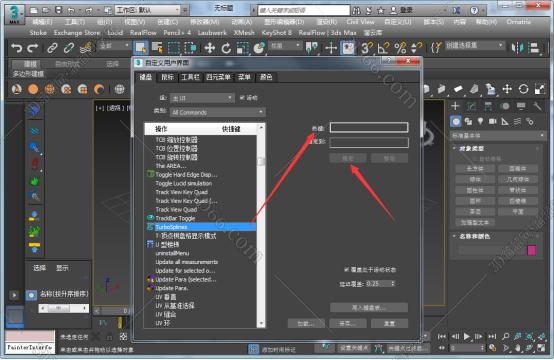Select the Move tool

210,48
